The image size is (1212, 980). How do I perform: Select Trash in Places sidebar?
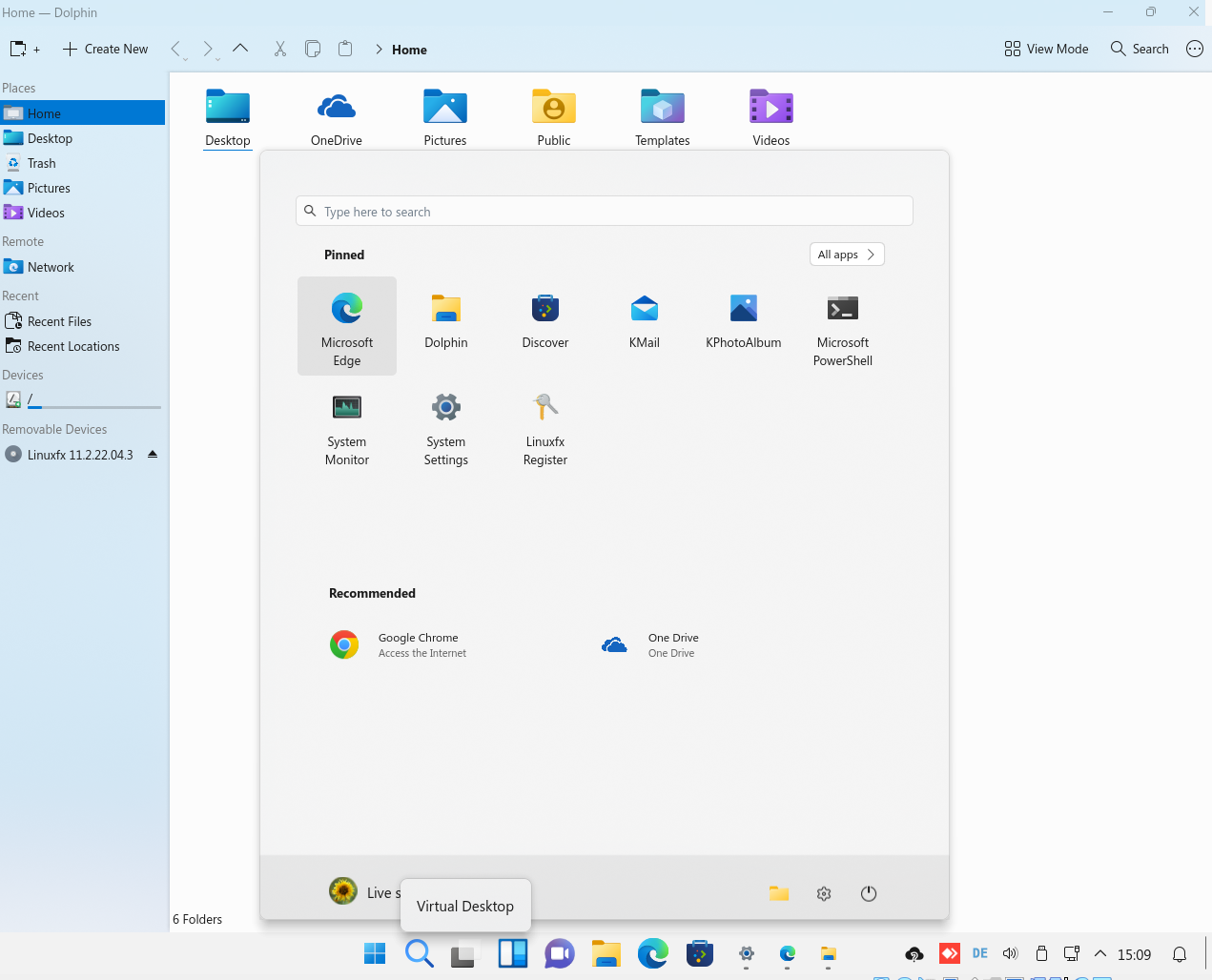click(x=82, y=163)
